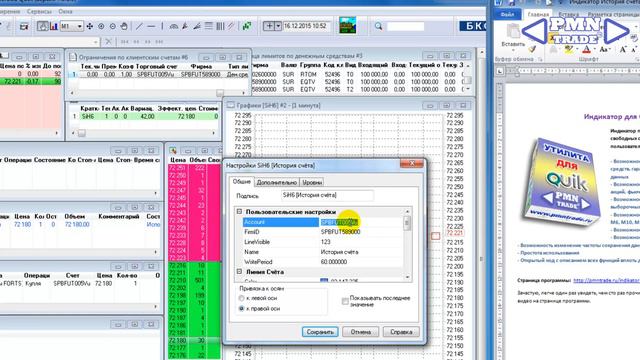Screen dimensions: 640x360
Task: Click the save button in settings dialog
Action: [320, 332]
